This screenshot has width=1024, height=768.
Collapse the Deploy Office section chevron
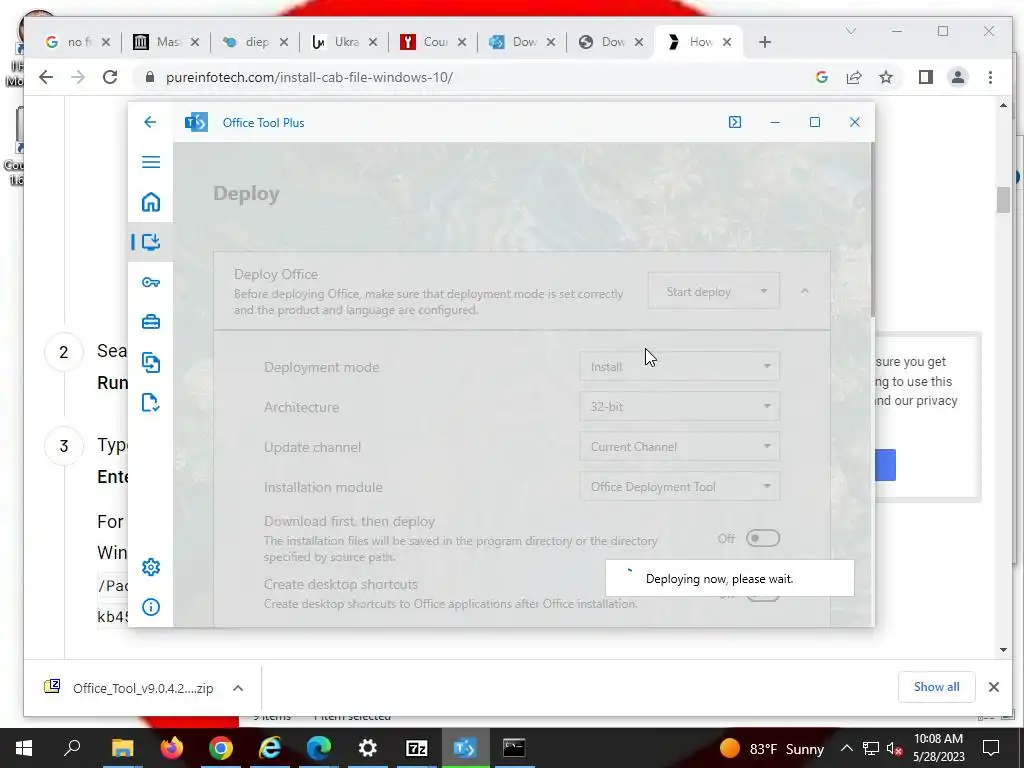805,291
